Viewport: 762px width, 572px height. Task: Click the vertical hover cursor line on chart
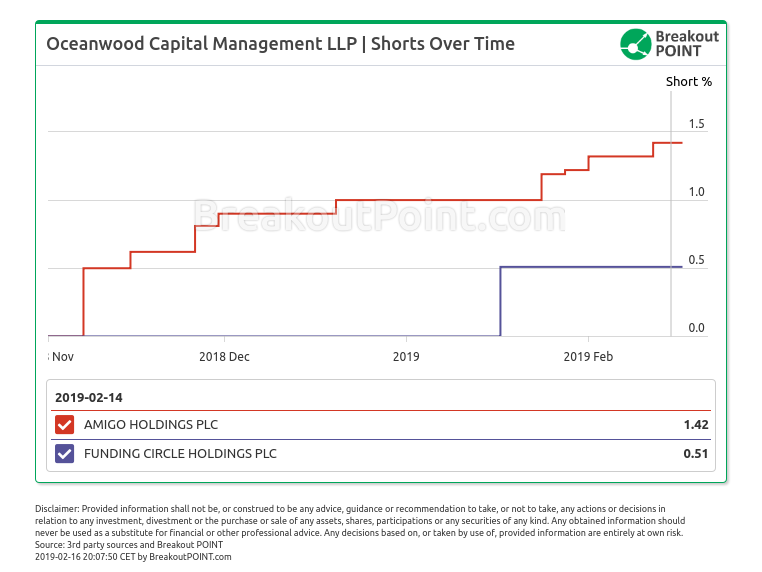click(671, 214)
